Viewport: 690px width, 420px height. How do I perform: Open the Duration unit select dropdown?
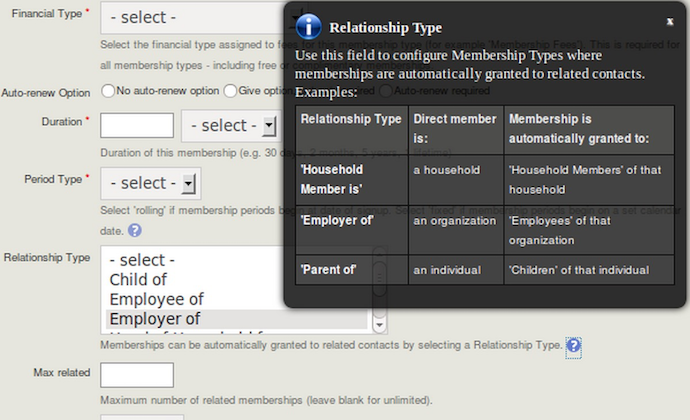click(x=229, y=126)
